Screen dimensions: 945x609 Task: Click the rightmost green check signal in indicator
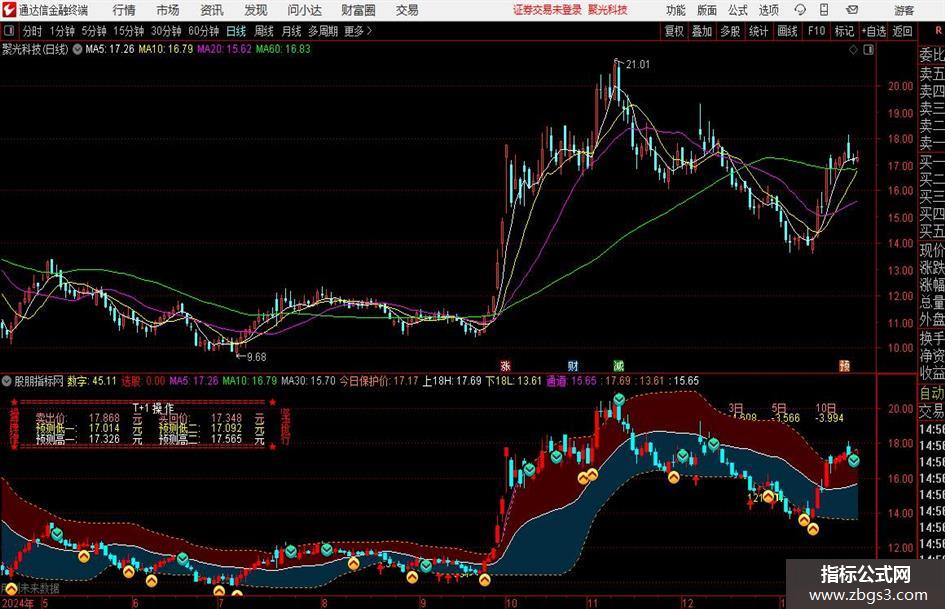pos(854,461)
